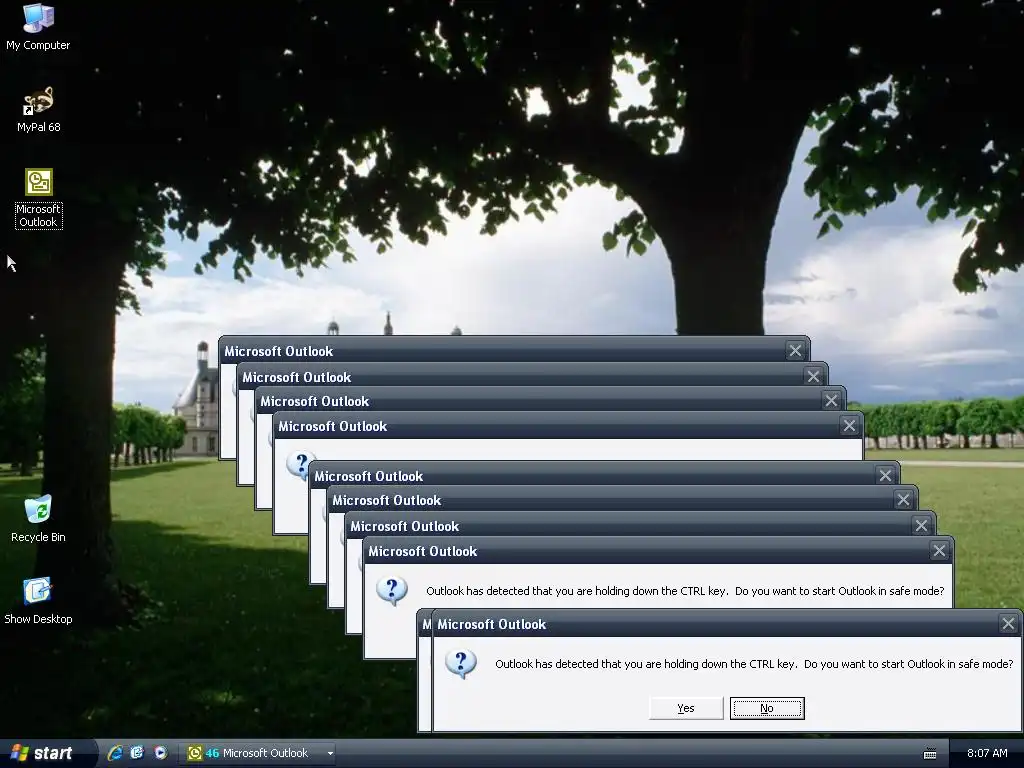This screenshot has height=768, width=1024.
Task: Click the Show Desktop desktop shortcut
Action: (38, 601)
